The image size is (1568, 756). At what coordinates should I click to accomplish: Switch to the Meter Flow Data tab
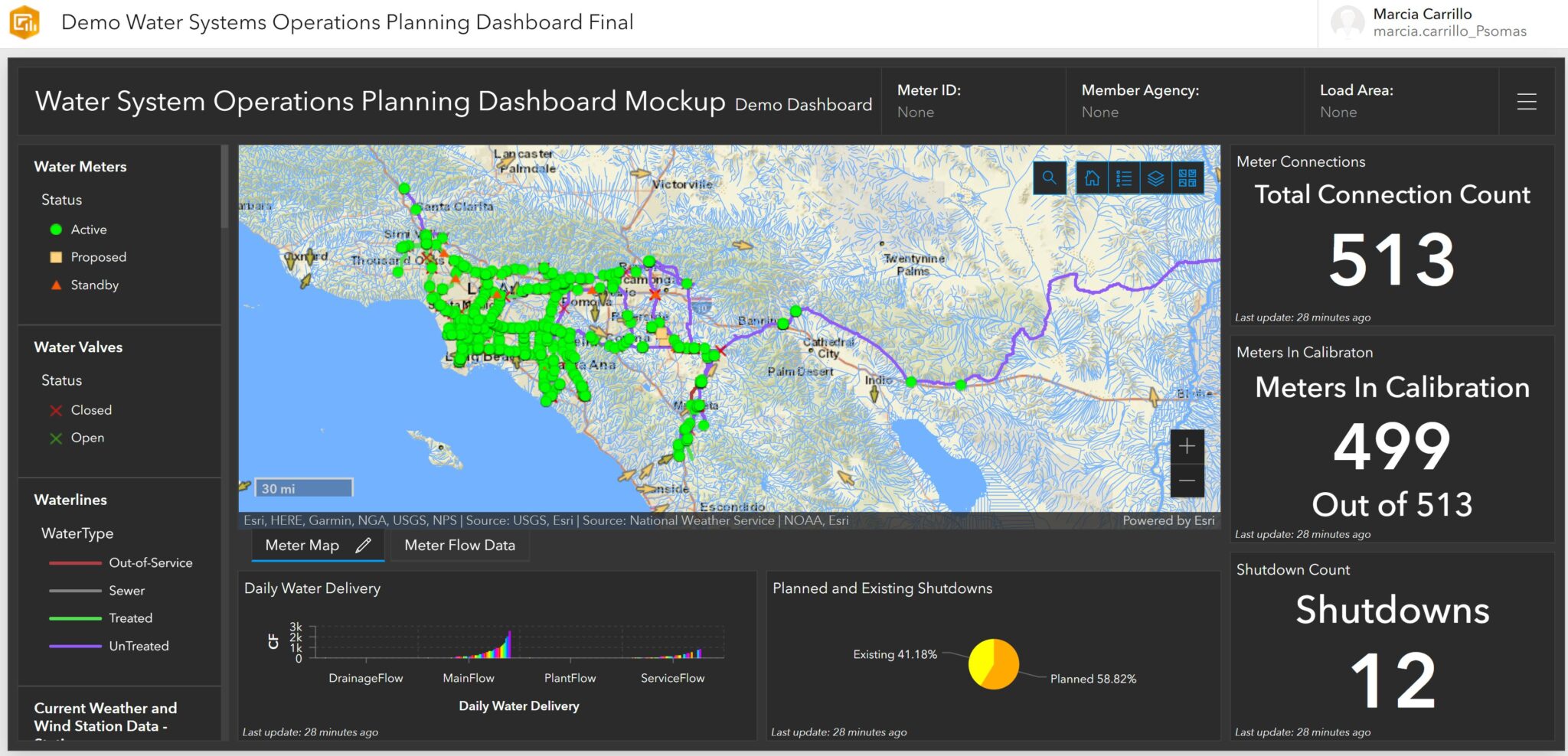[459, 545]
